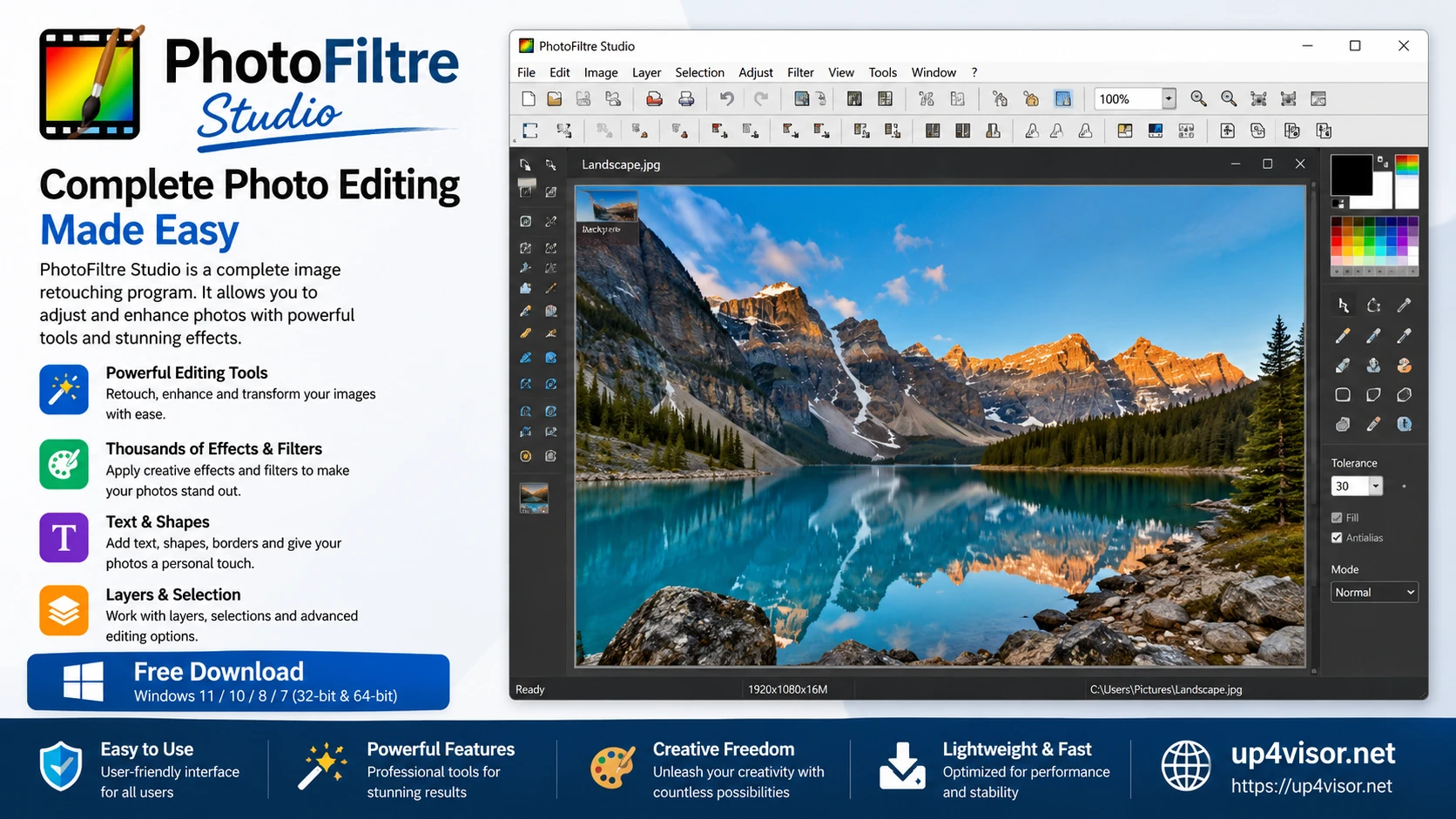Image resolution: width=1456 pixels, height=819 pixels.
Task: Pick the black foreground color swatch
Action: coord(1351,175)
